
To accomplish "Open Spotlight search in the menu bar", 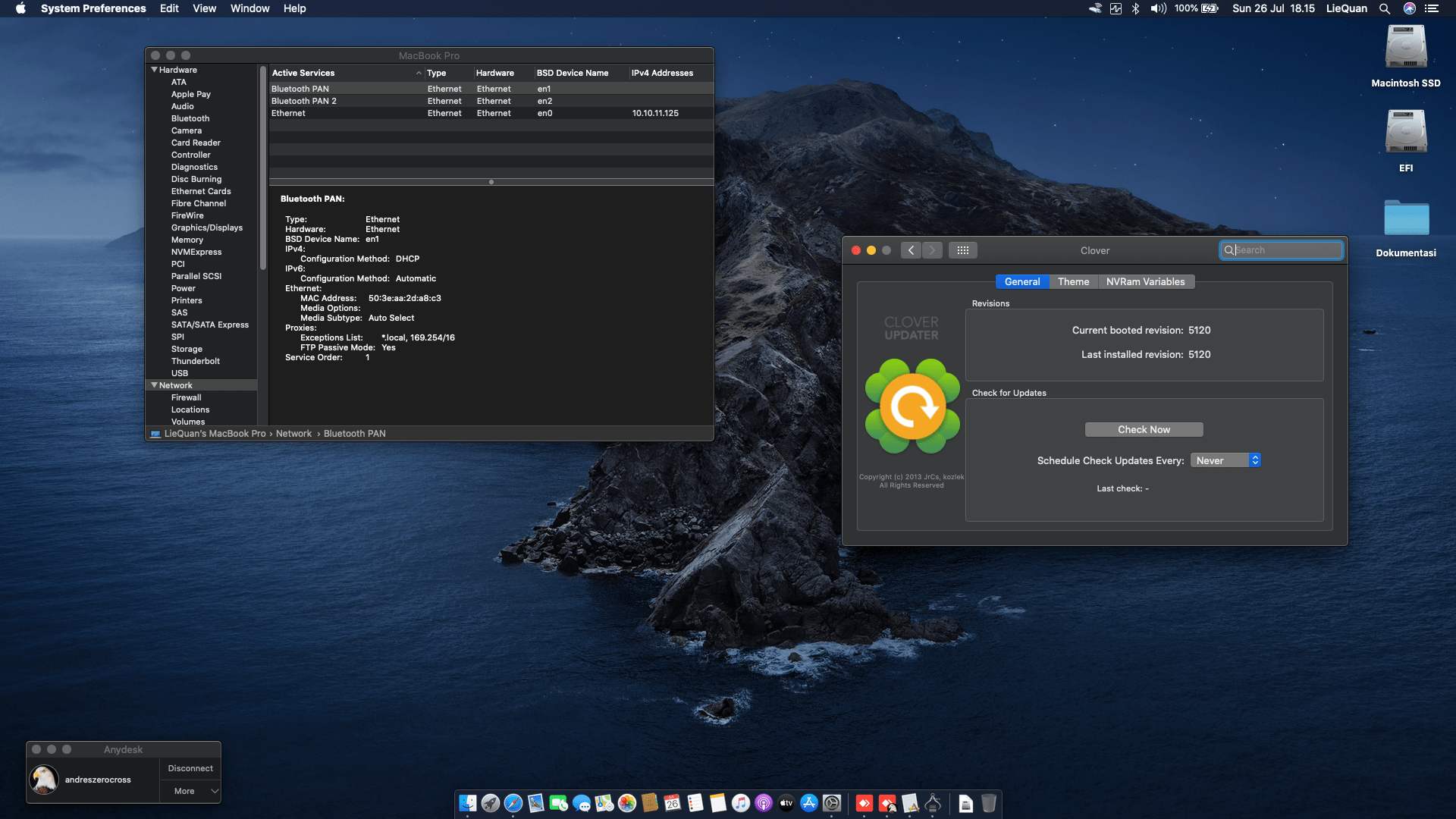I will pyautogui.click(x=1385, y=8).
